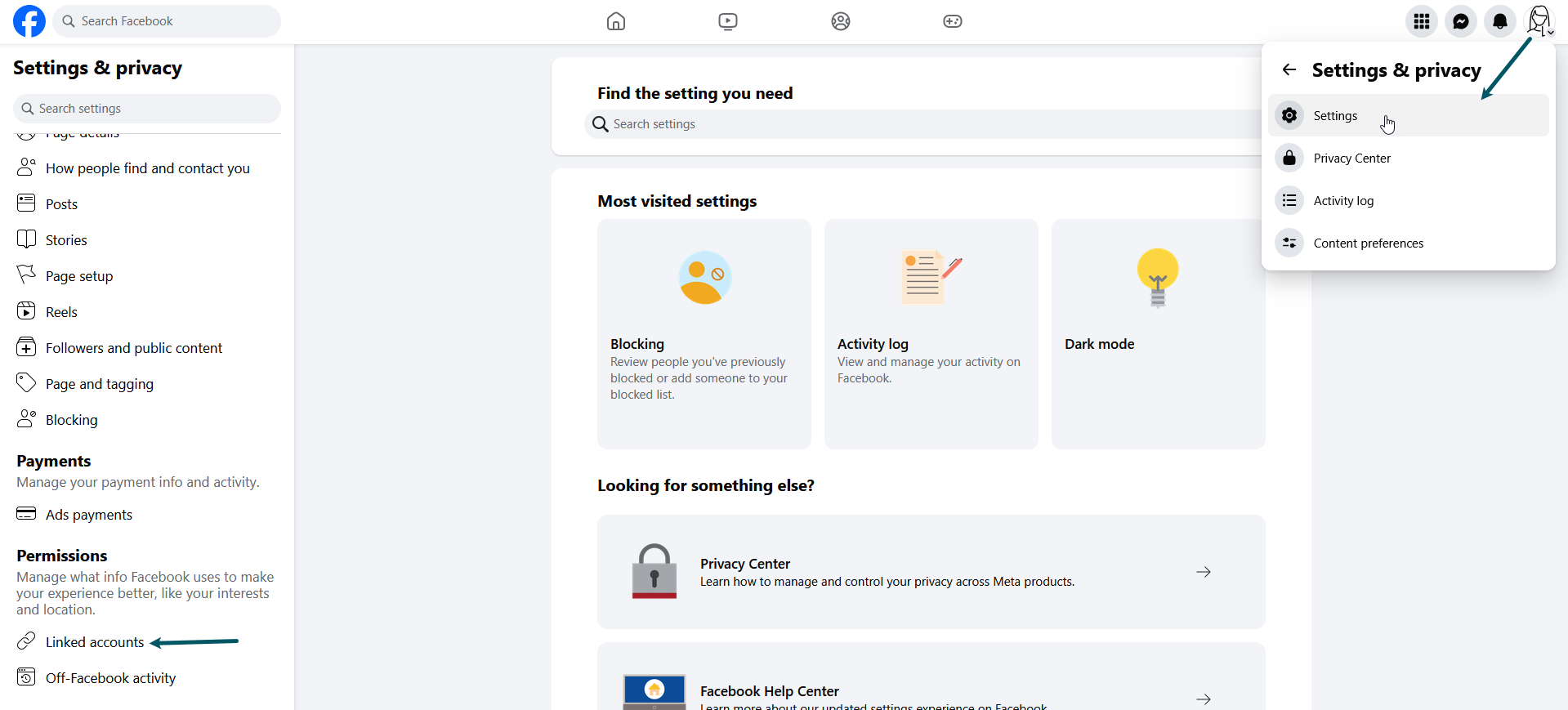This screenshot has height=710, width=1568.
Task: Open Reels settings
Action: click(147, 312)
